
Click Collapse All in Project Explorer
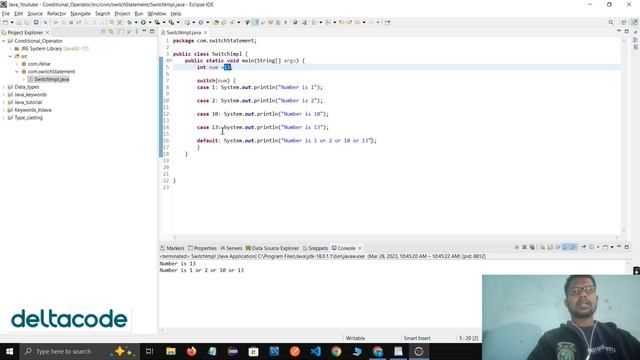tap(102, 32)
